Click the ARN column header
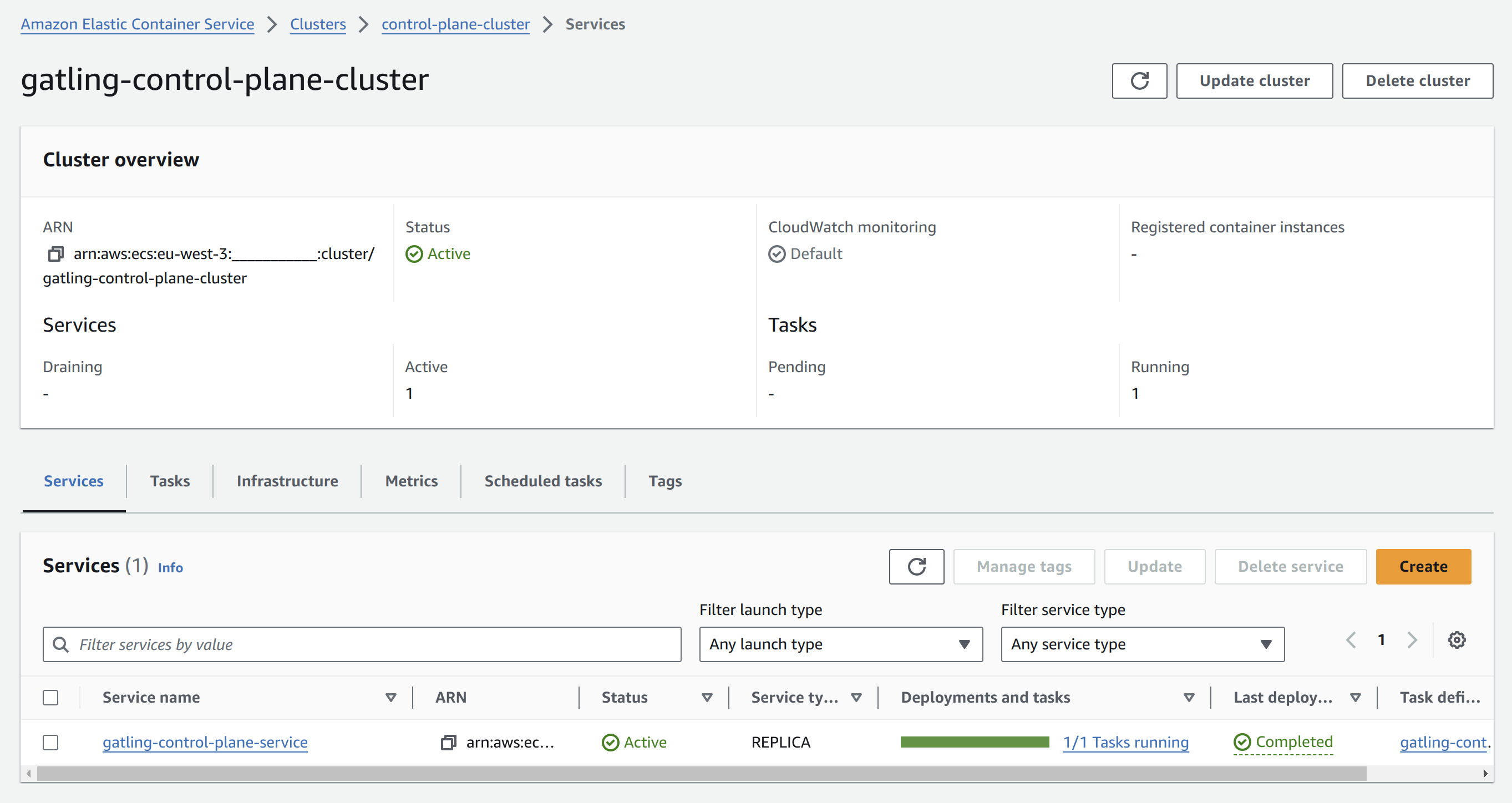Screen dimensions: 1512x803 click(x=451, y=697)
